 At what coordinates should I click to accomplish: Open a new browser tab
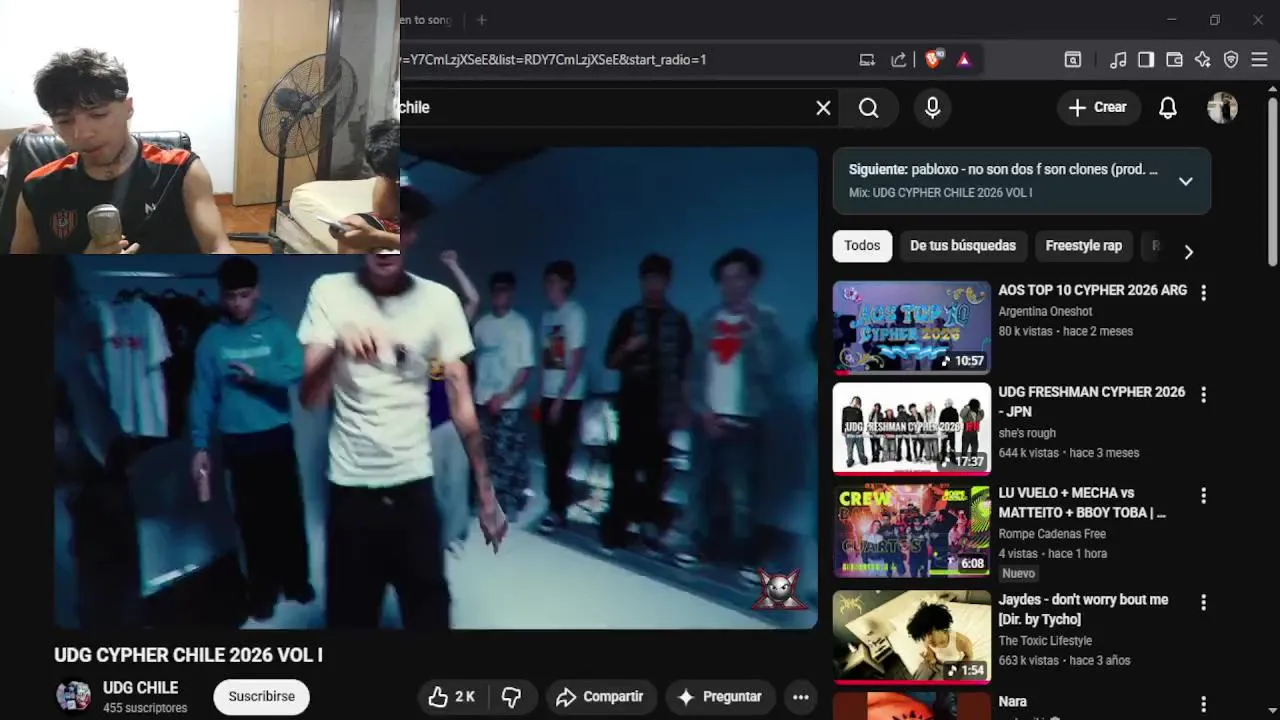coord(481,20)
